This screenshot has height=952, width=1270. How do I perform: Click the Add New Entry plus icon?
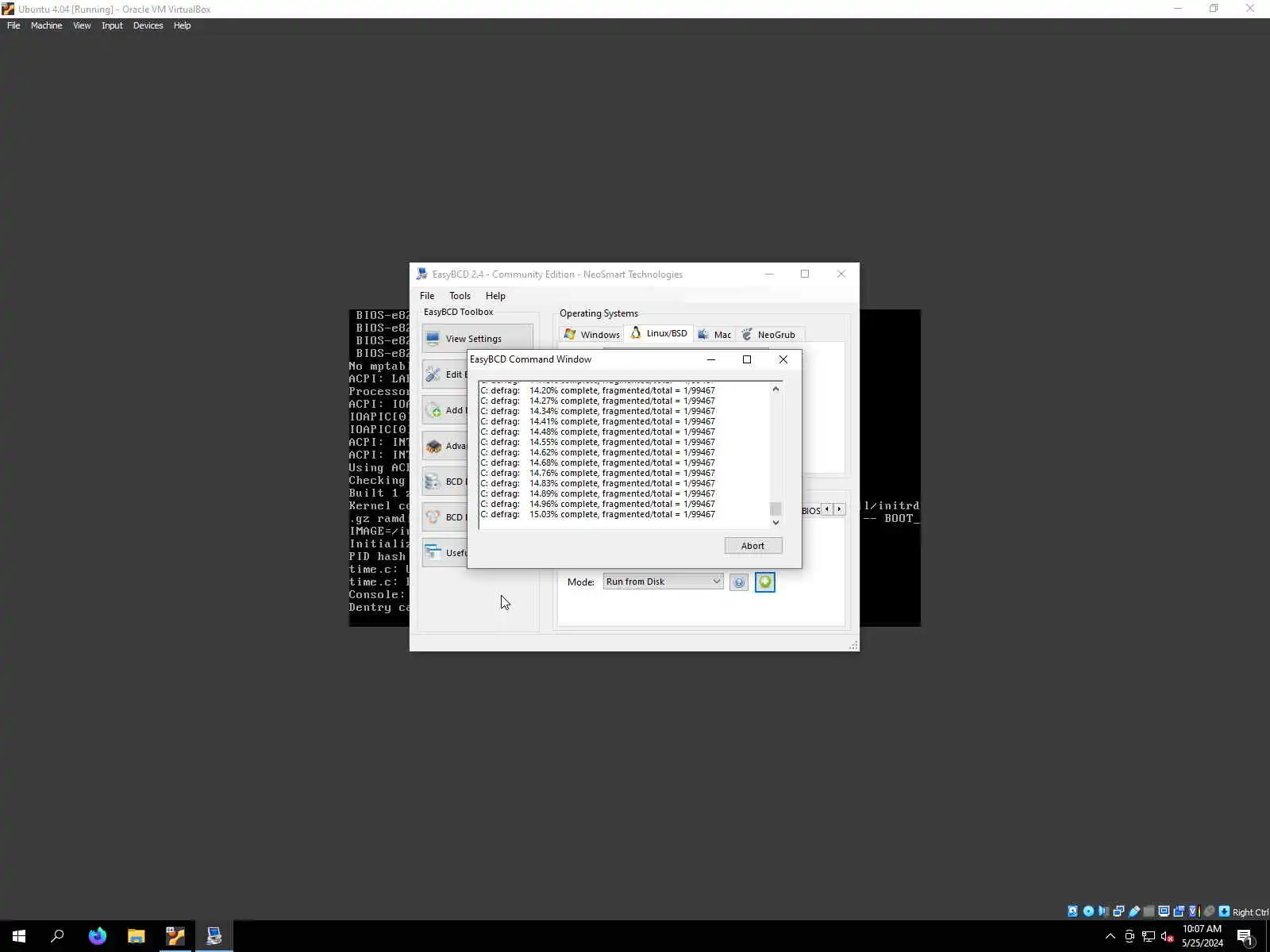click(433, 410)
